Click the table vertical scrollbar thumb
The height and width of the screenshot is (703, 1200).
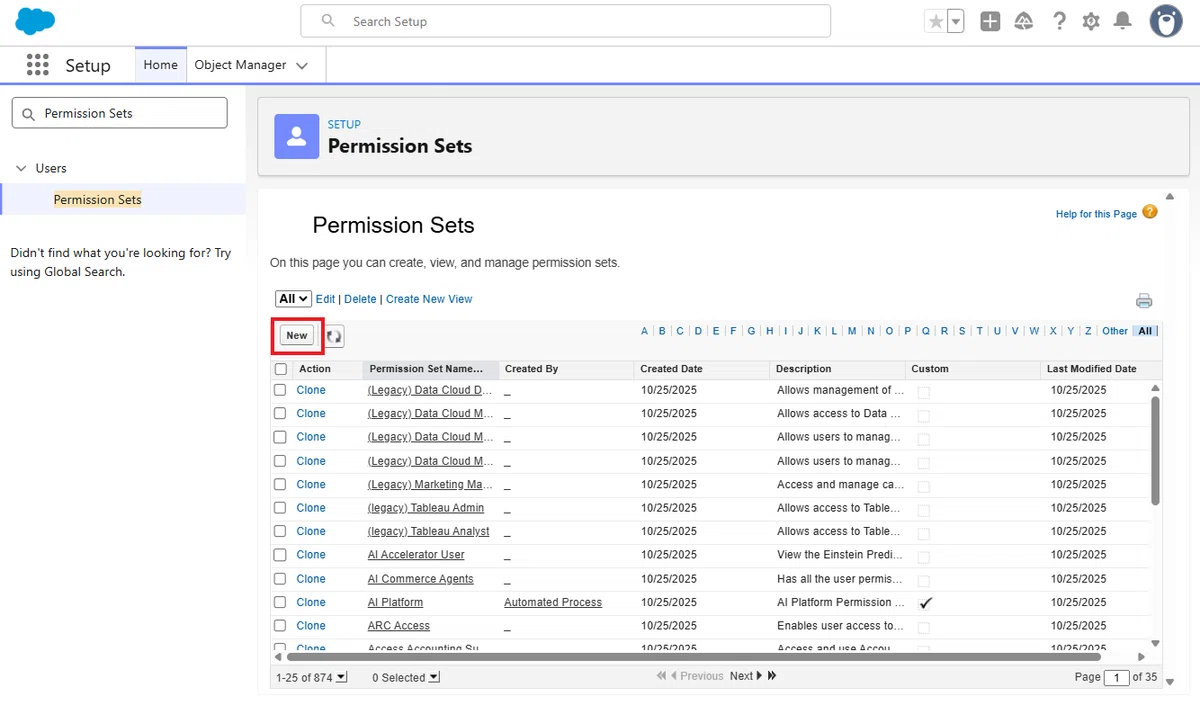click(x=1156, y=450)
